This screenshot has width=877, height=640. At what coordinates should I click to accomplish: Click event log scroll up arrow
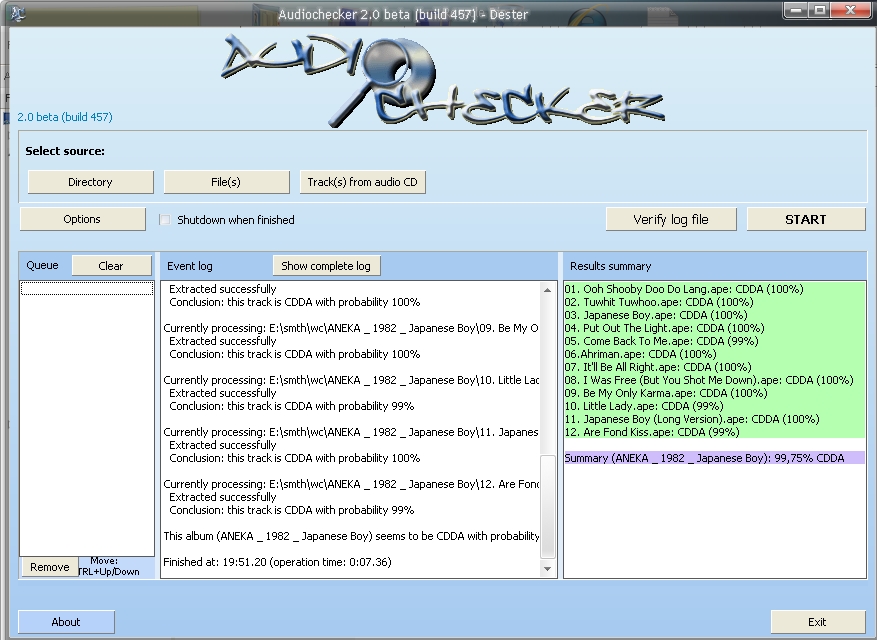pos(547,290)
